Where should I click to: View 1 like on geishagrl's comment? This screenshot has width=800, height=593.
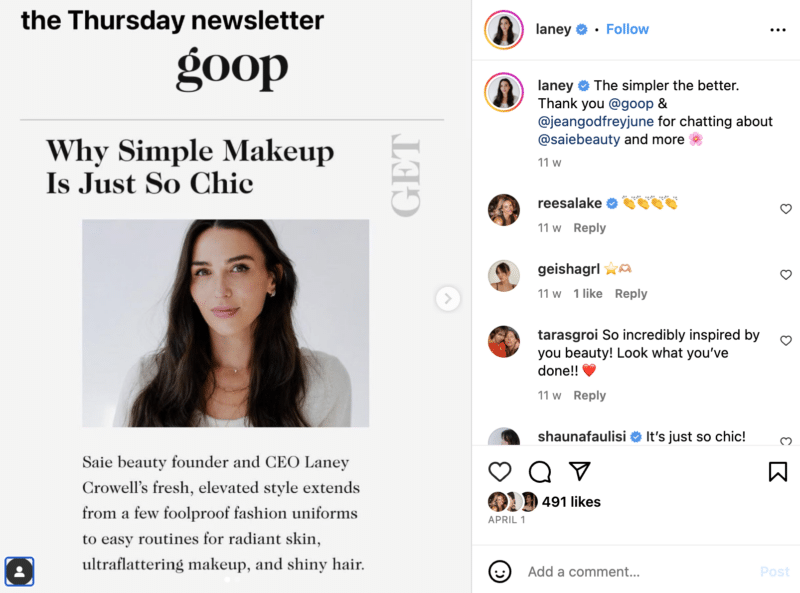pyautogui.click(x=587, y=293)
